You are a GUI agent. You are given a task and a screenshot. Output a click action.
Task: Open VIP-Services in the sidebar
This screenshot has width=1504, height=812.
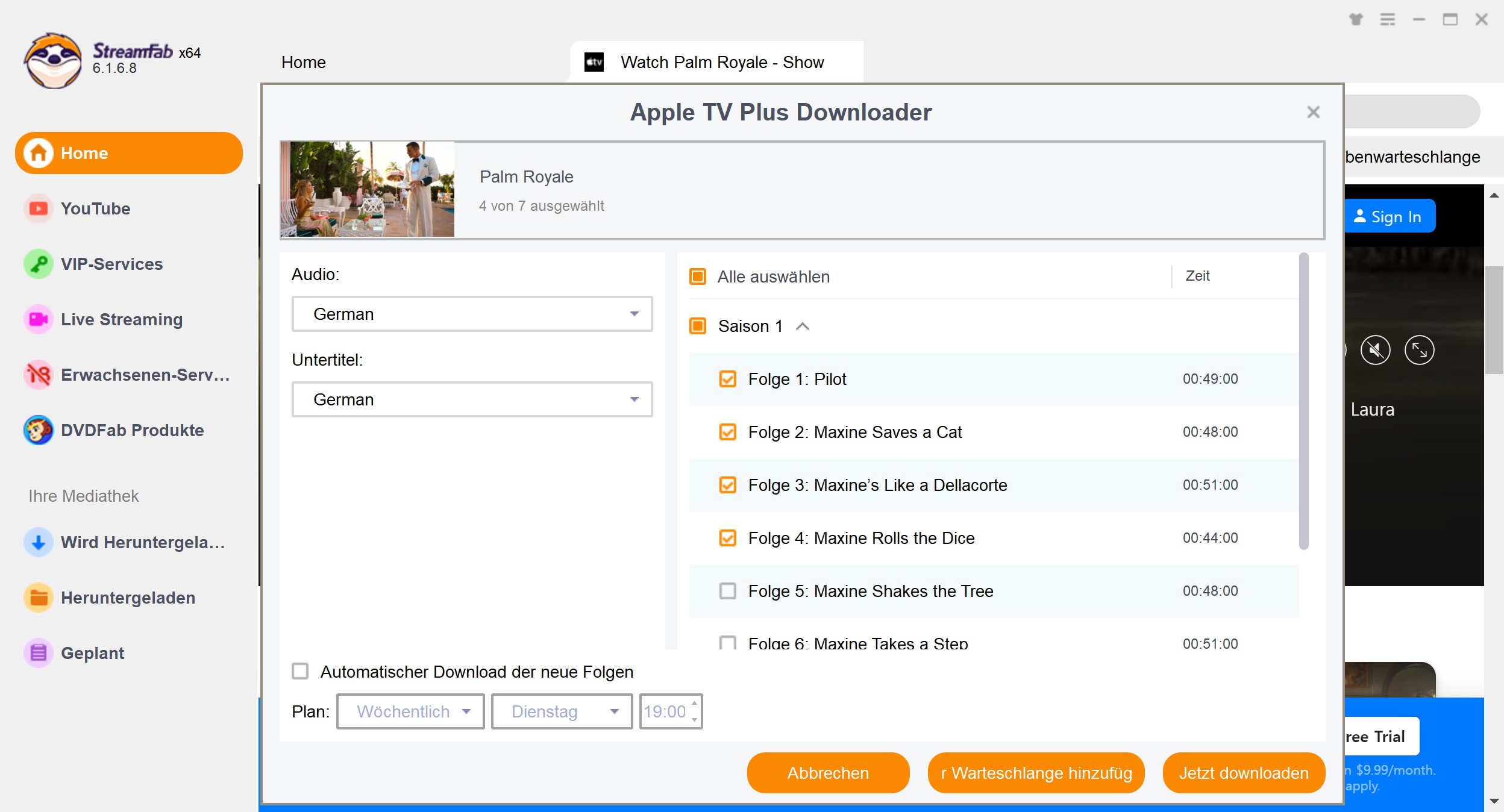129,264
